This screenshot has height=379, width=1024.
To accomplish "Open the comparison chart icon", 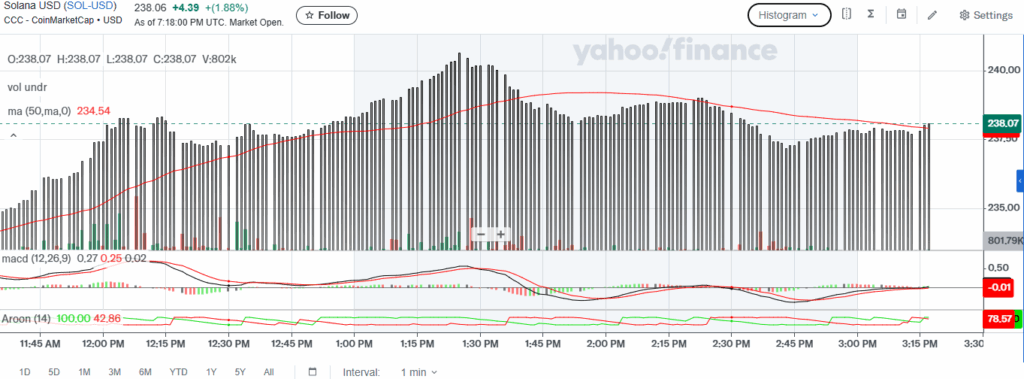I will click(x=846, y=14).
